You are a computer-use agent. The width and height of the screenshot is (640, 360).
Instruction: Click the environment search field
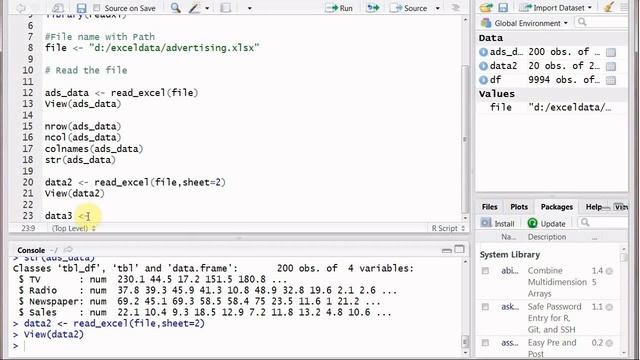[602, 22]
